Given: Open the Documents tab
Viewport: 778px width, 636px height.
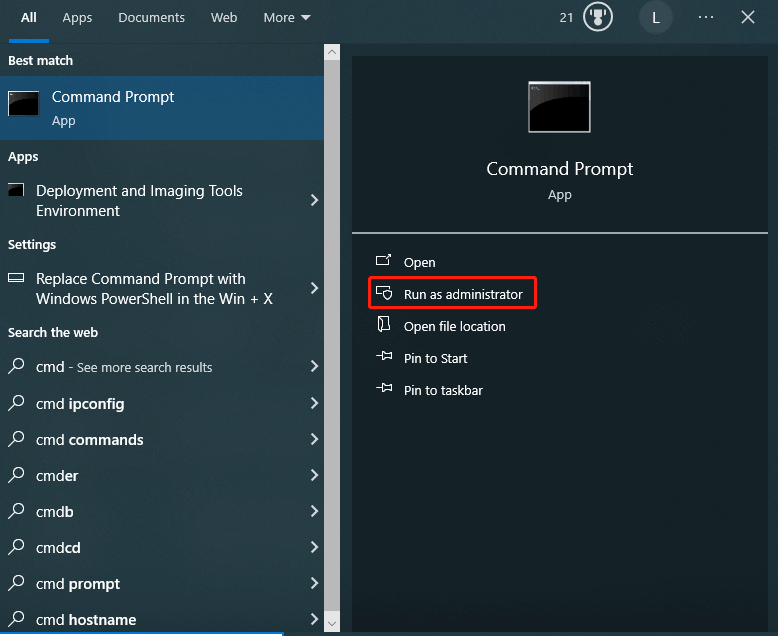Looking at the screenshot, I should point(151,18).
